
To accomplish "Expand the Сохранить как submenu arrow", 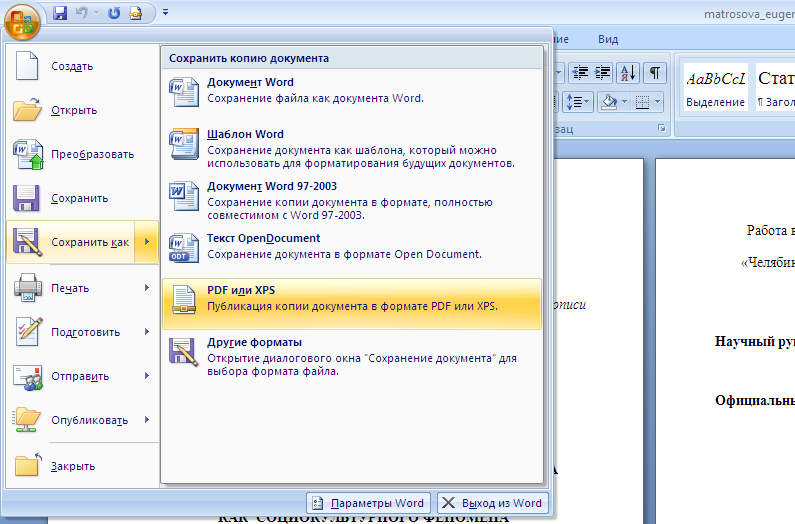I will (147, 242).
